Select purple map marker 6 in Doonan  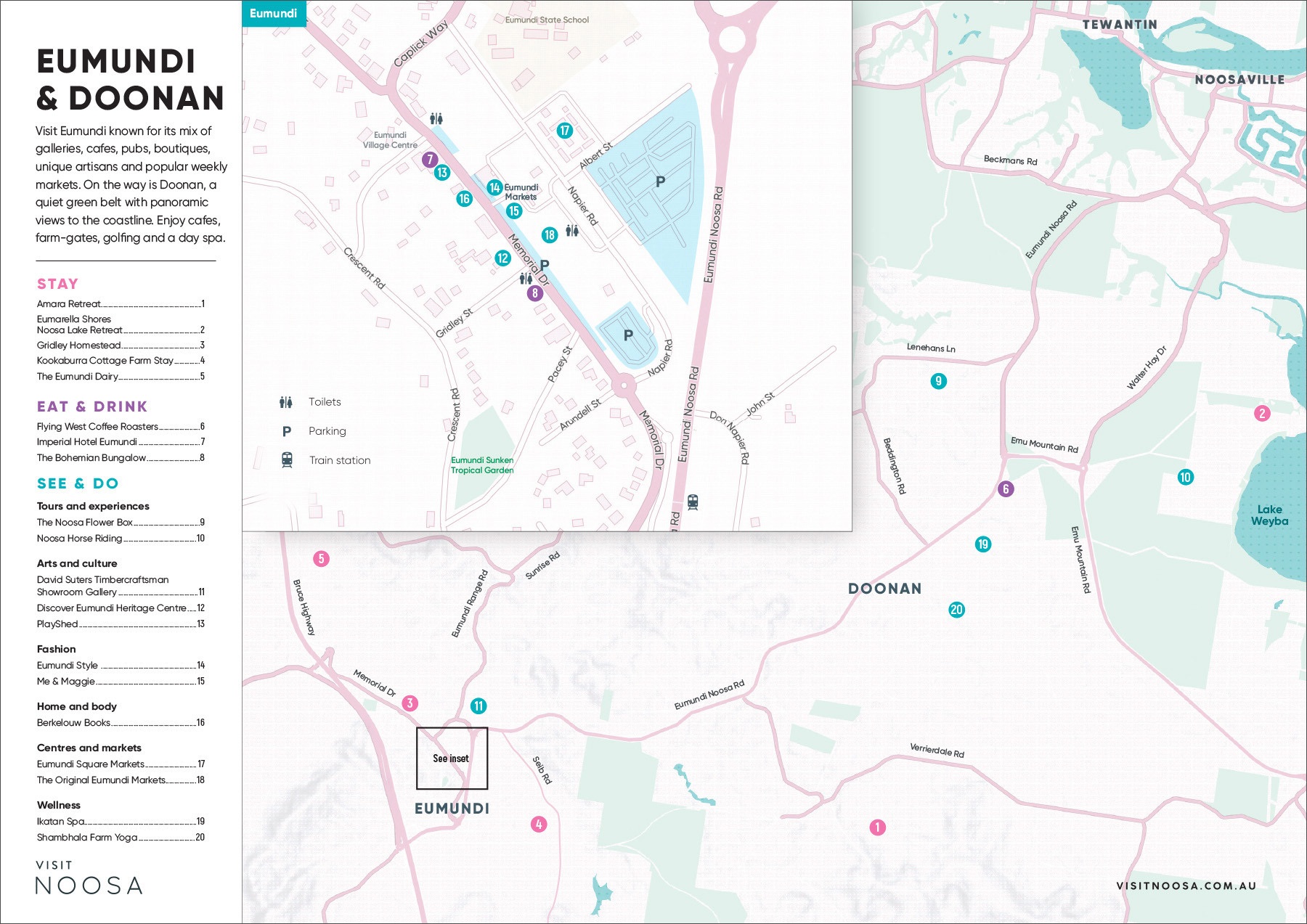(x=1006, y=489)
